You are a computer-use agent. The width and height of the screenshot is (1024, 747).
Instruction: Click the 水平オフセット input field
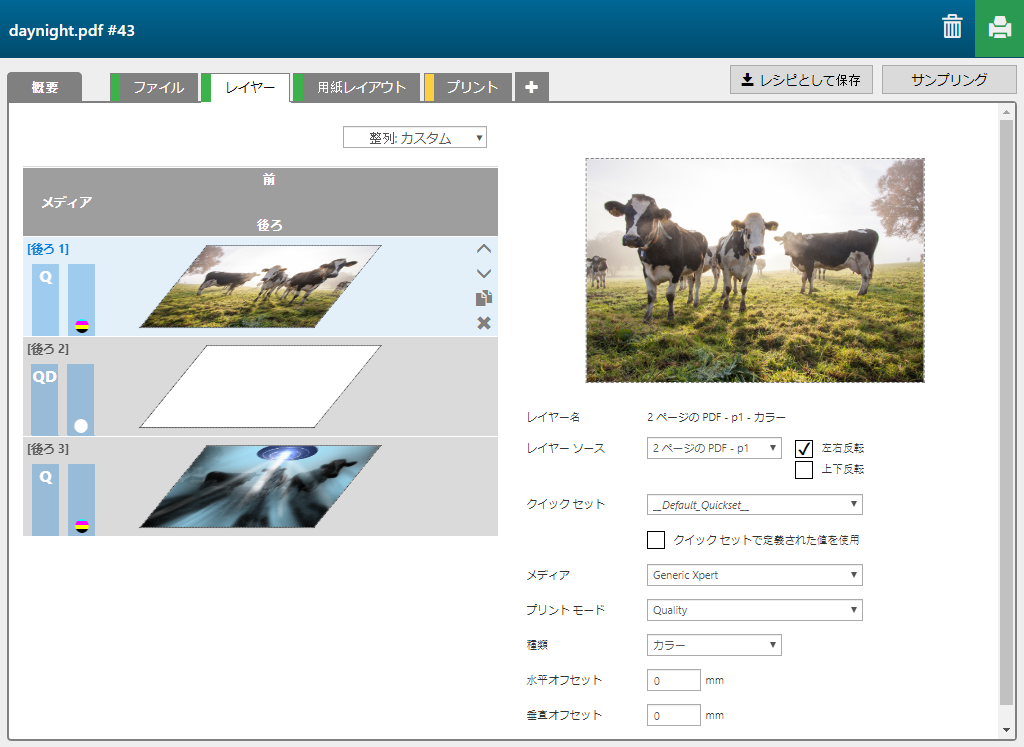tap(673, 680)
